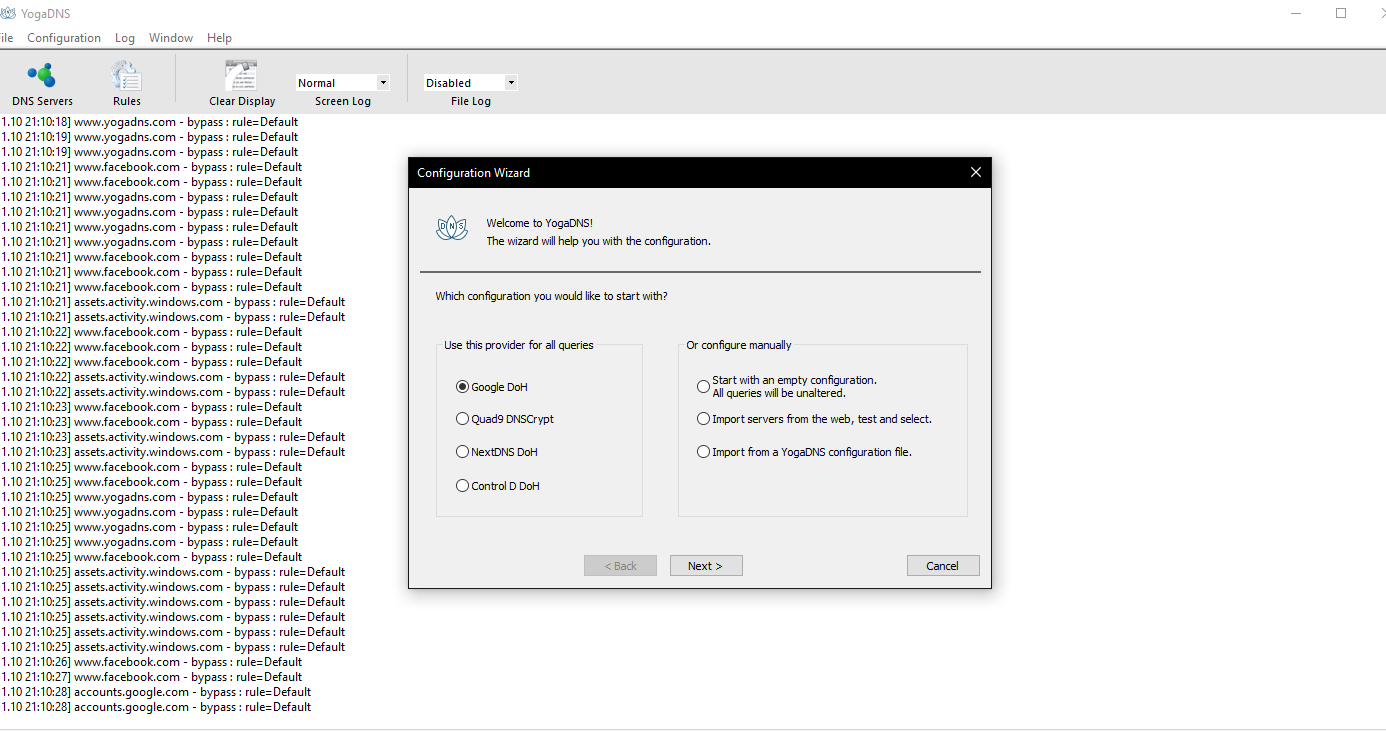Open the DNS Servers toolbar icon
1386x731 pixels.
(x=42, y=84)
